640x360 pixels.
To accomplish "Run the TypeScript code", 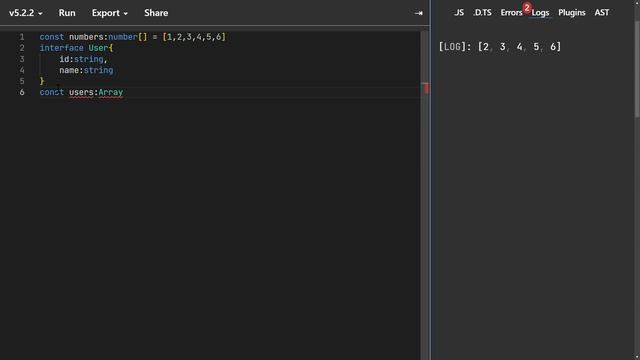I will (67, 13).
